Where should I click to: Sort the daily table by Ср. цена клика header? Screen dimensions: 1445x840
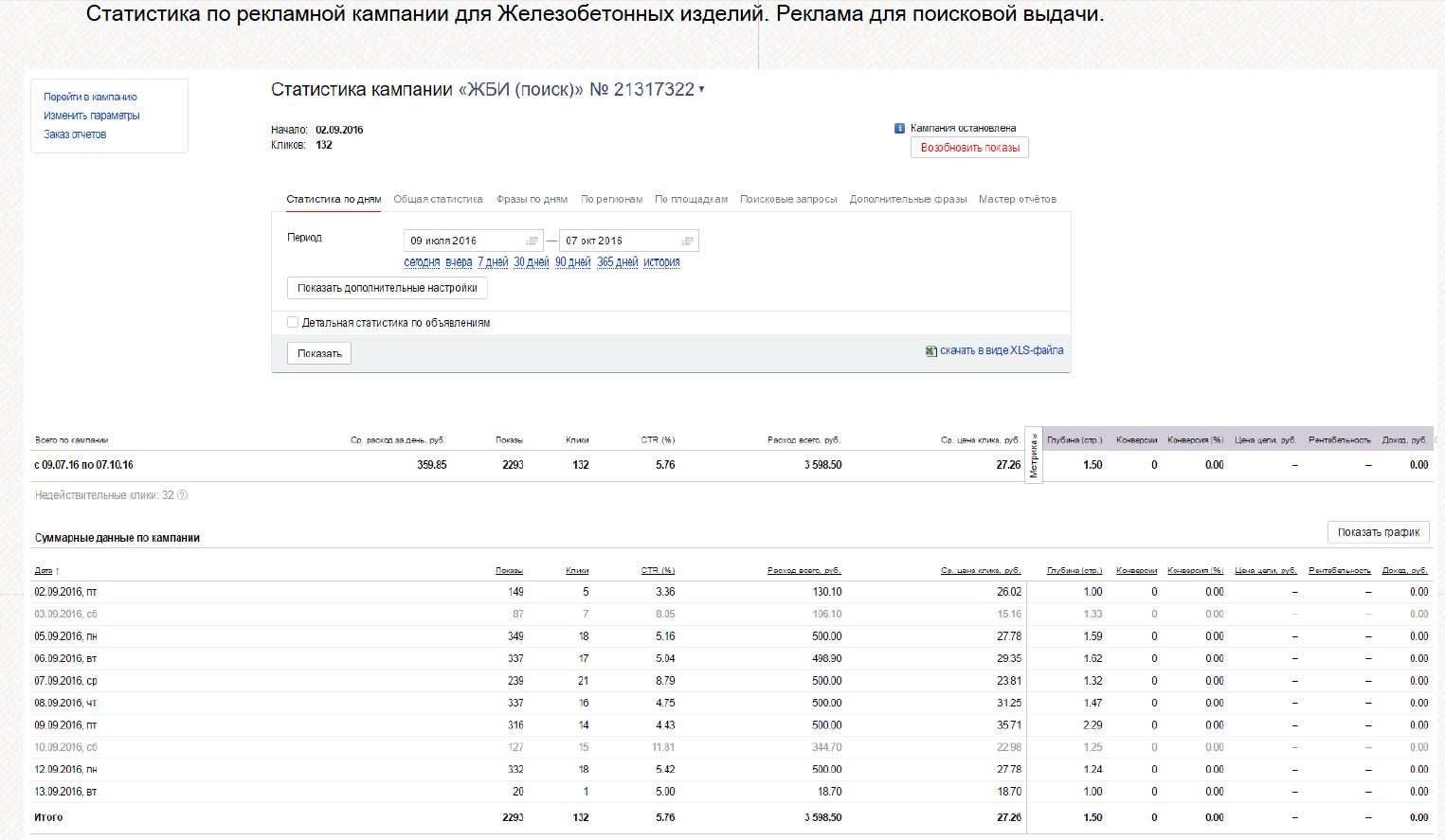pyautogui.click(x=981, y=571)
